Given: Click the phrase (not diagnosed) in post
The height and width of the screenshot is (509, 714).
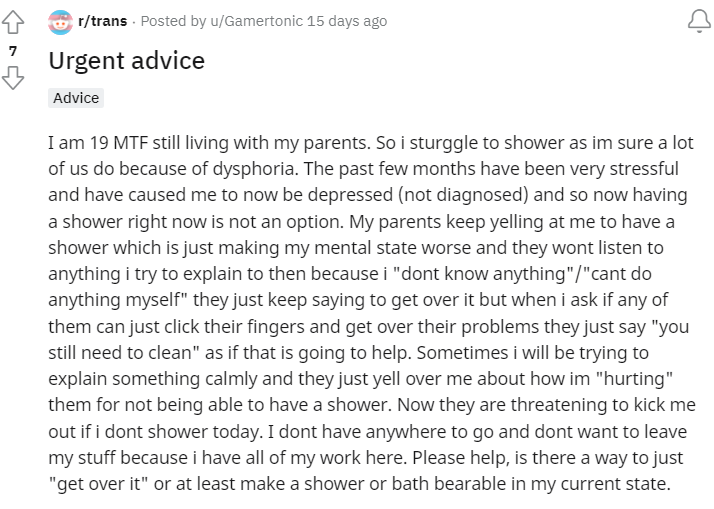Looking at the screenshot, I should [x=464, y=195].
